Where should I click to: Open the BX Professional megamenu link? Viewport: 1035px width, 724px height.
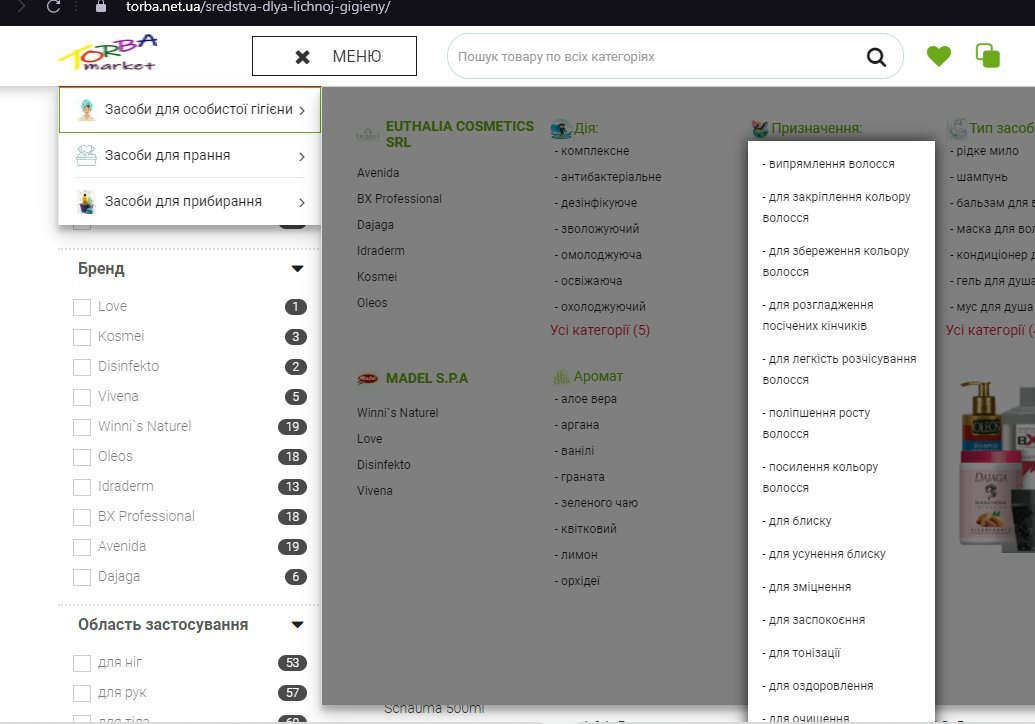pos(399,199)
